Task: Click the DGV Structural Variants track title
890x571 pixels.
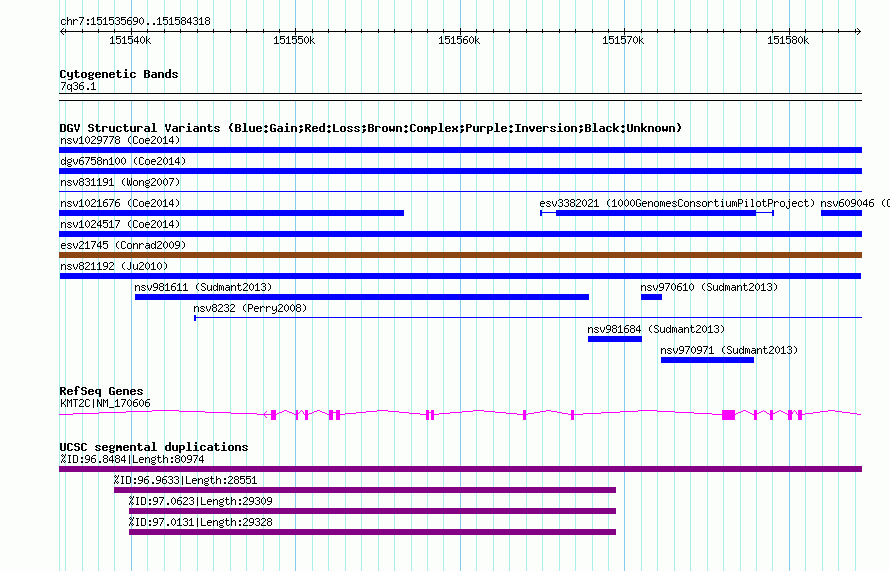Action: tap(371, 128)
